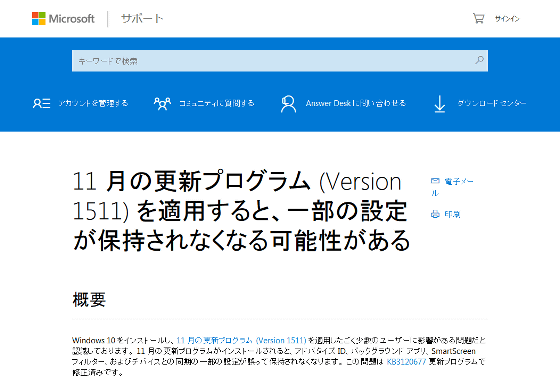Image resolution: width=560 pixels, height=385 pixels.
Task: Open アカウントを管理する menu item
Action: coord(93,103)
